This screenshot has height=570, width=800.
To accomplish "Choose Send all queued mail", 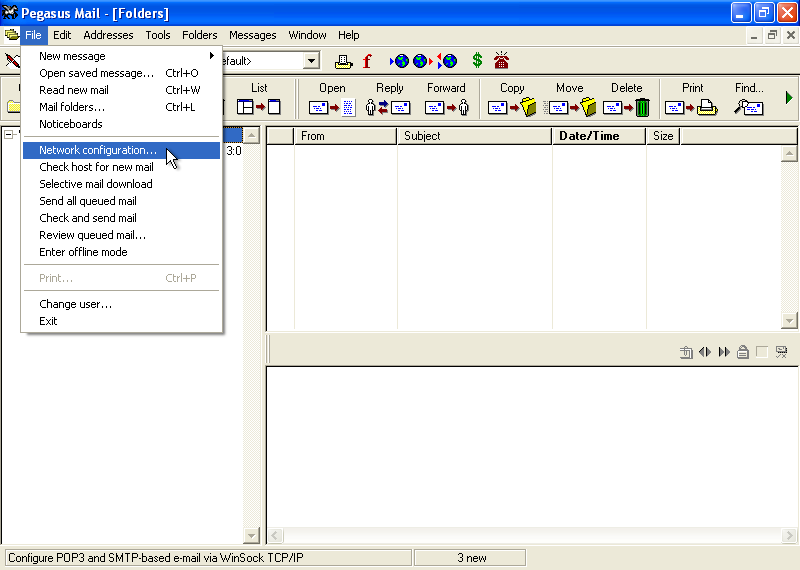I will click(x=121, y=201).
